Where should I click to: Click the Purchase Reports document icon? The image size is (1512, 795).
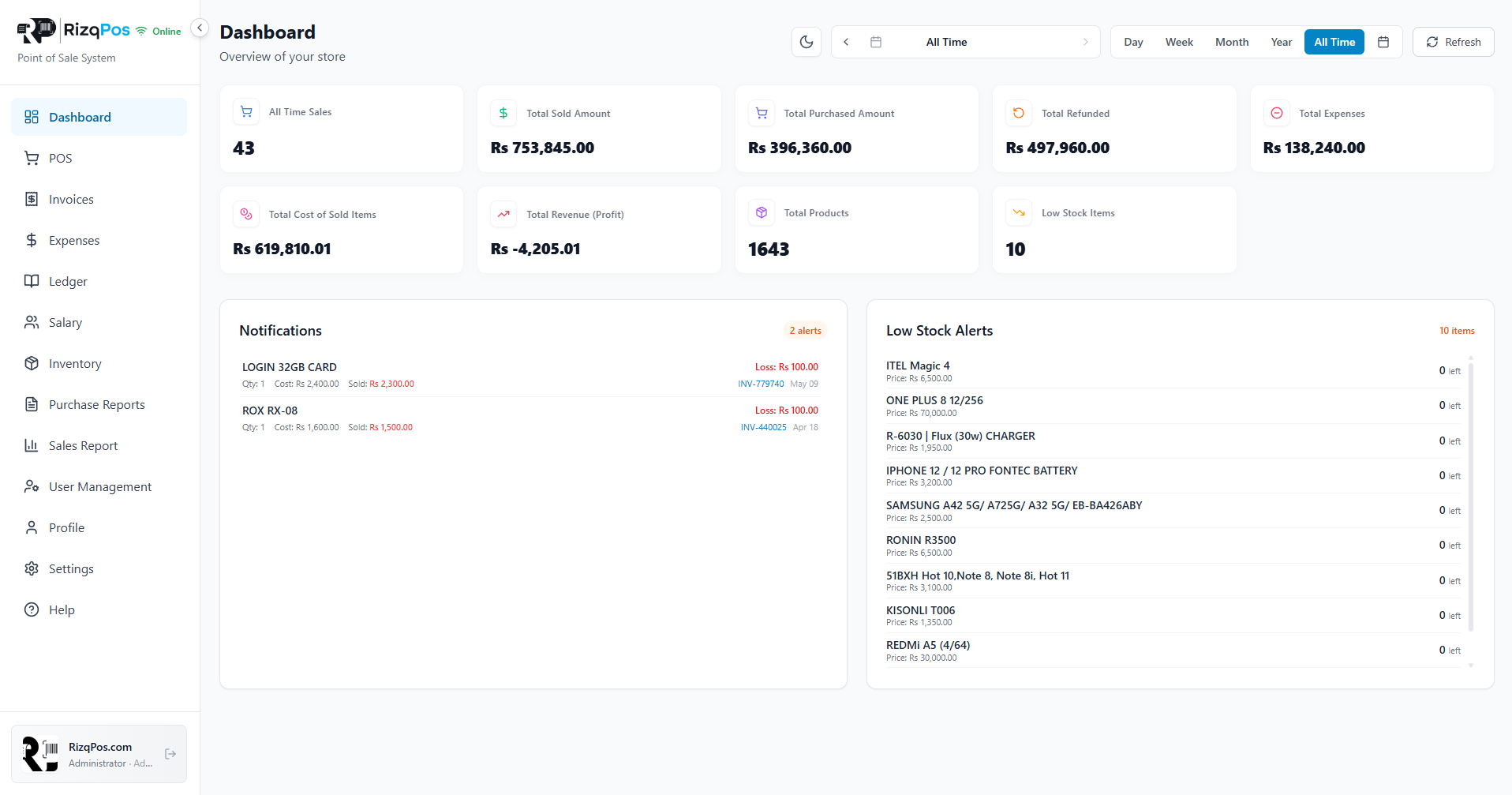click(x=32, y=404)
